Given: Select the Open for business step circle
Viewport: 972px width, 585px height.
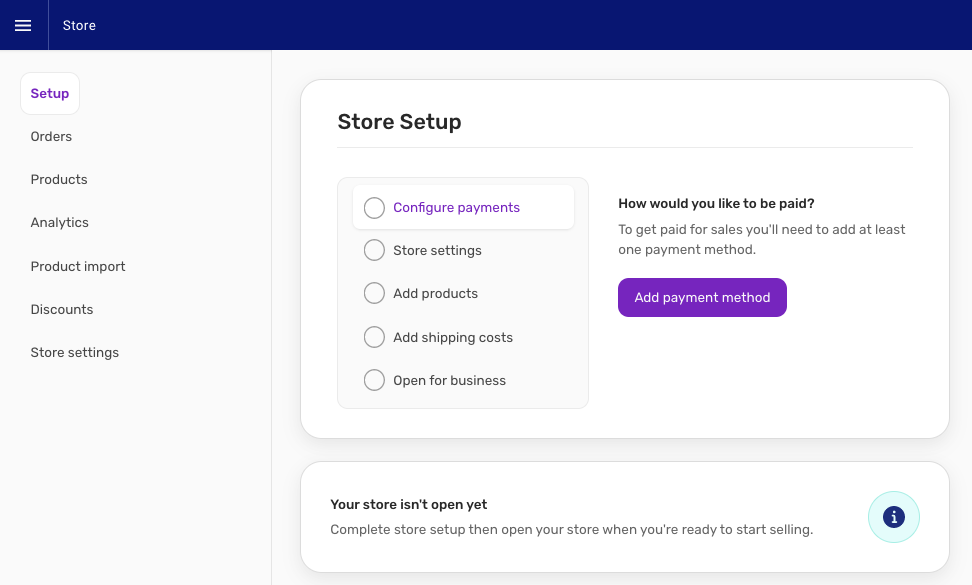Looking at the screenshot, I should pyautogui.click(x=374, y=380).
